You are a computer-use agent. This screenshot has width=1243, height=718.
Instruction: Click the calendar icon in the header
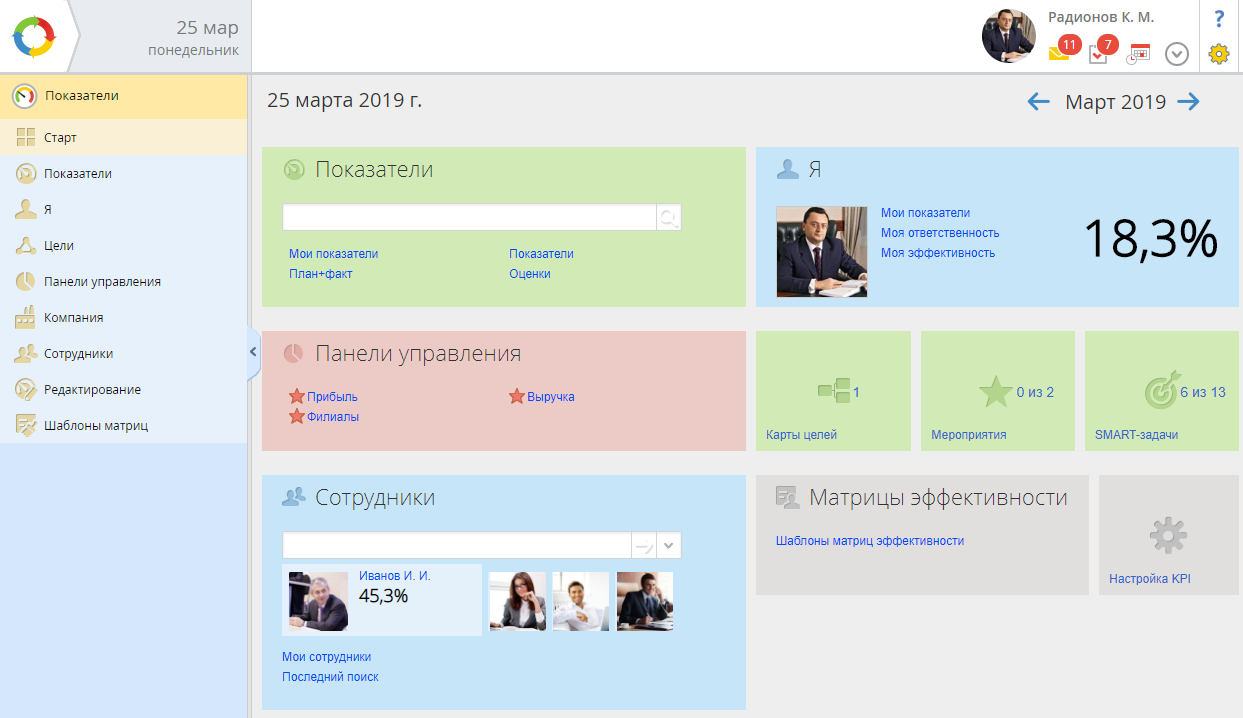[x=1138, y=54]
